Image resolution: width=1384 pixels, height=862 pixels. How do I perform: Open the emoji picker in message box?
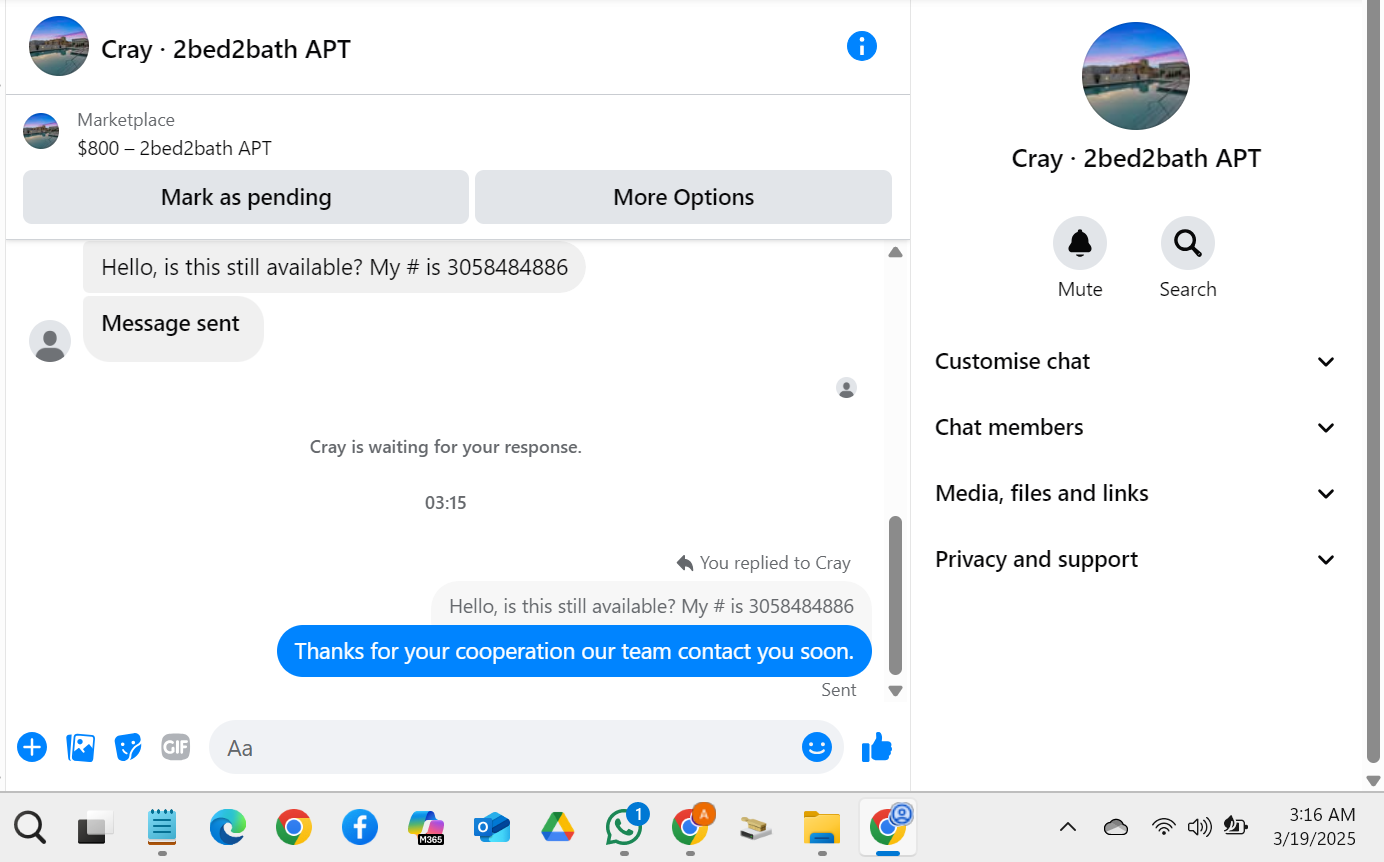tap(817, 747)
